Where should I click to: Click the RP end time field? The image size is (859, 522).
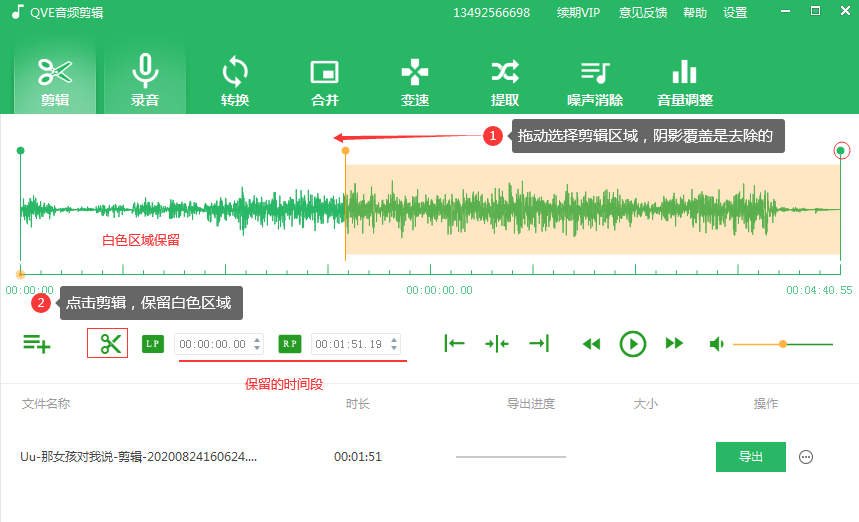[x=348, y=344]
